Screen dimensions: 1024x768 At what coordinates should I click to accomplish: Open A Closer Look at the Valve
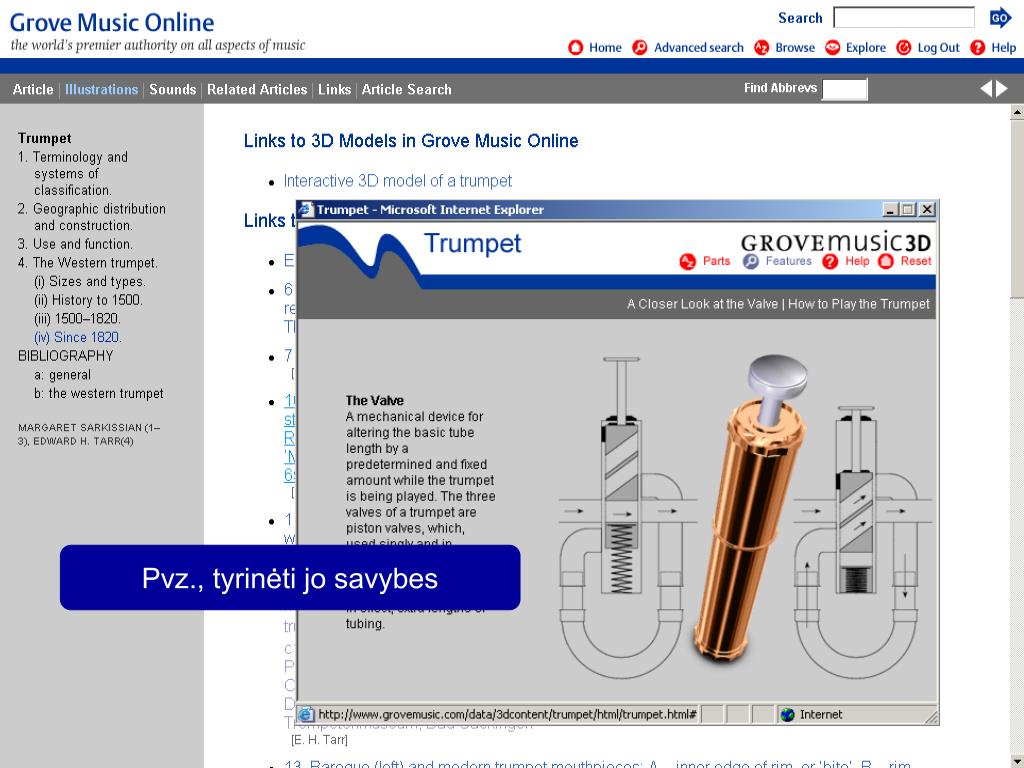click(x=702, y=304)
